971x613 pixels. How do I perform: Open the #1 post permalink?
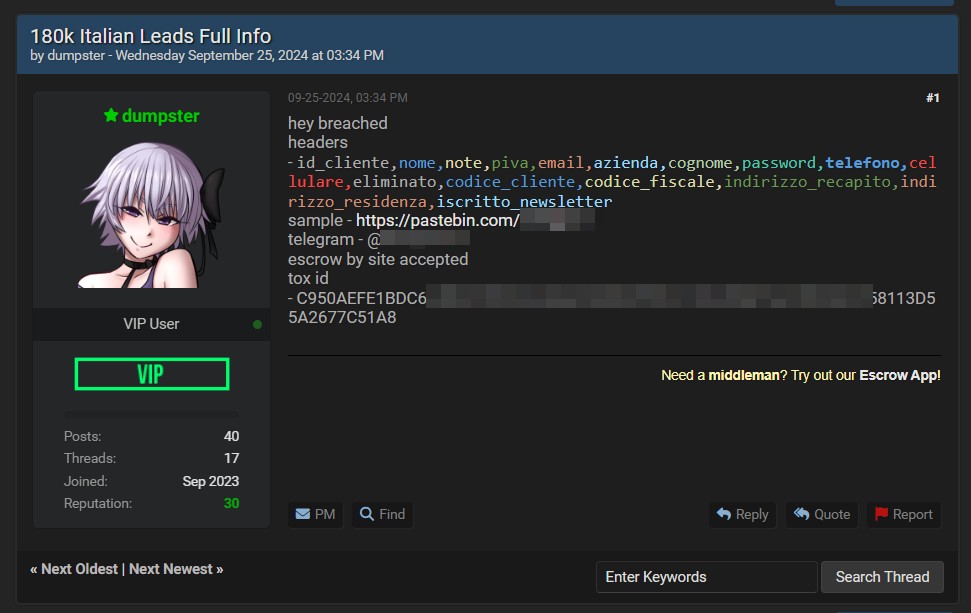(932, 98)
